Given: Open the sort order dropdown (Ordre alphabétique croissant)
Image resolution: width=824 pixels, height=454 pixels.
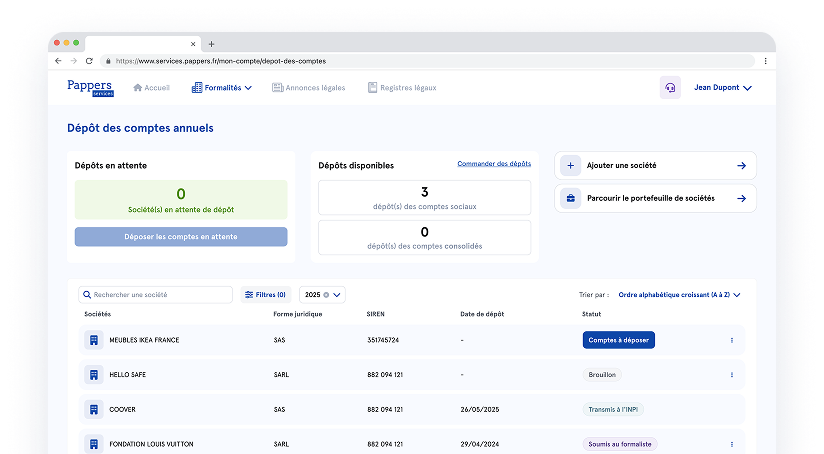Looking at the screenshot, I should click(x=679, y=295).
